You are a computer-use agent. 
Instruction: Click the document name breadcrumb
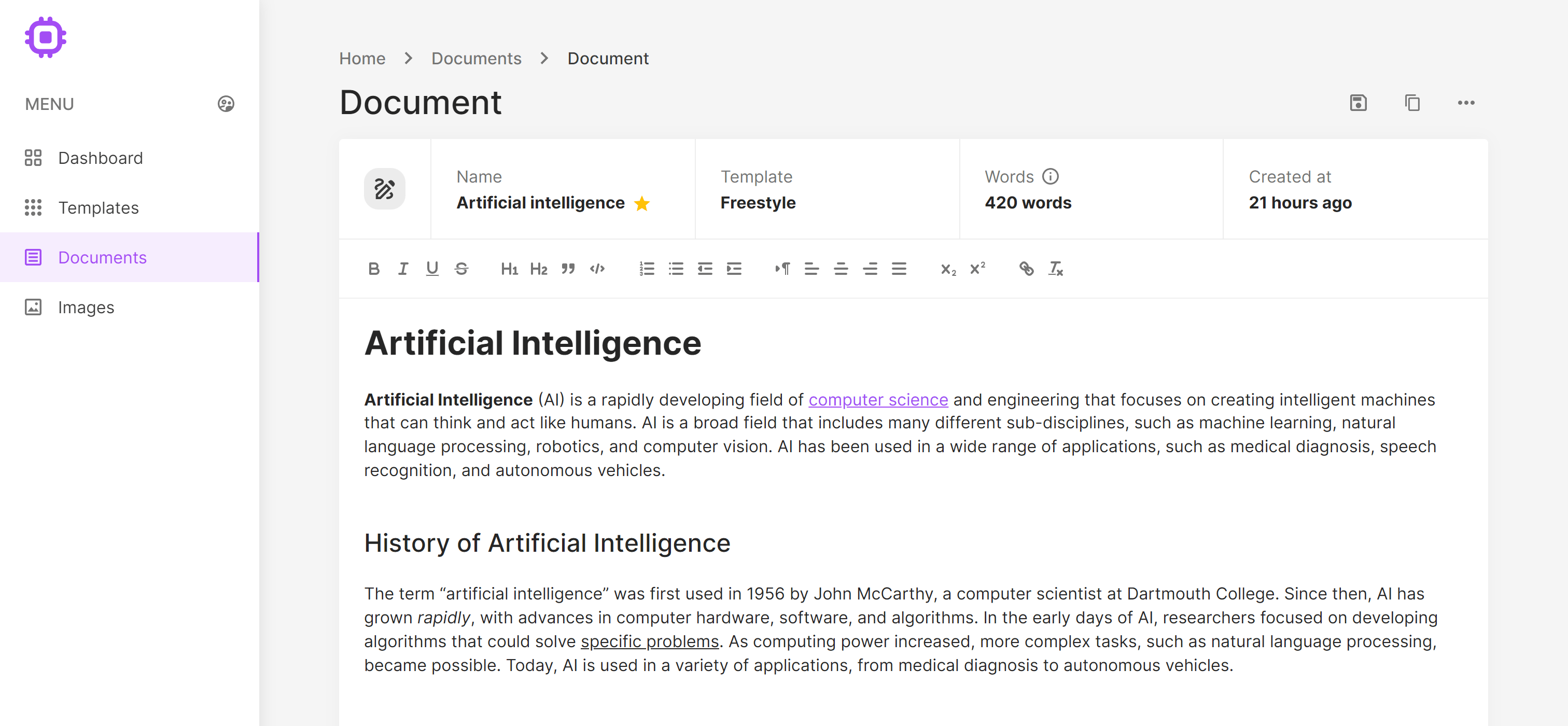point(607,58)
